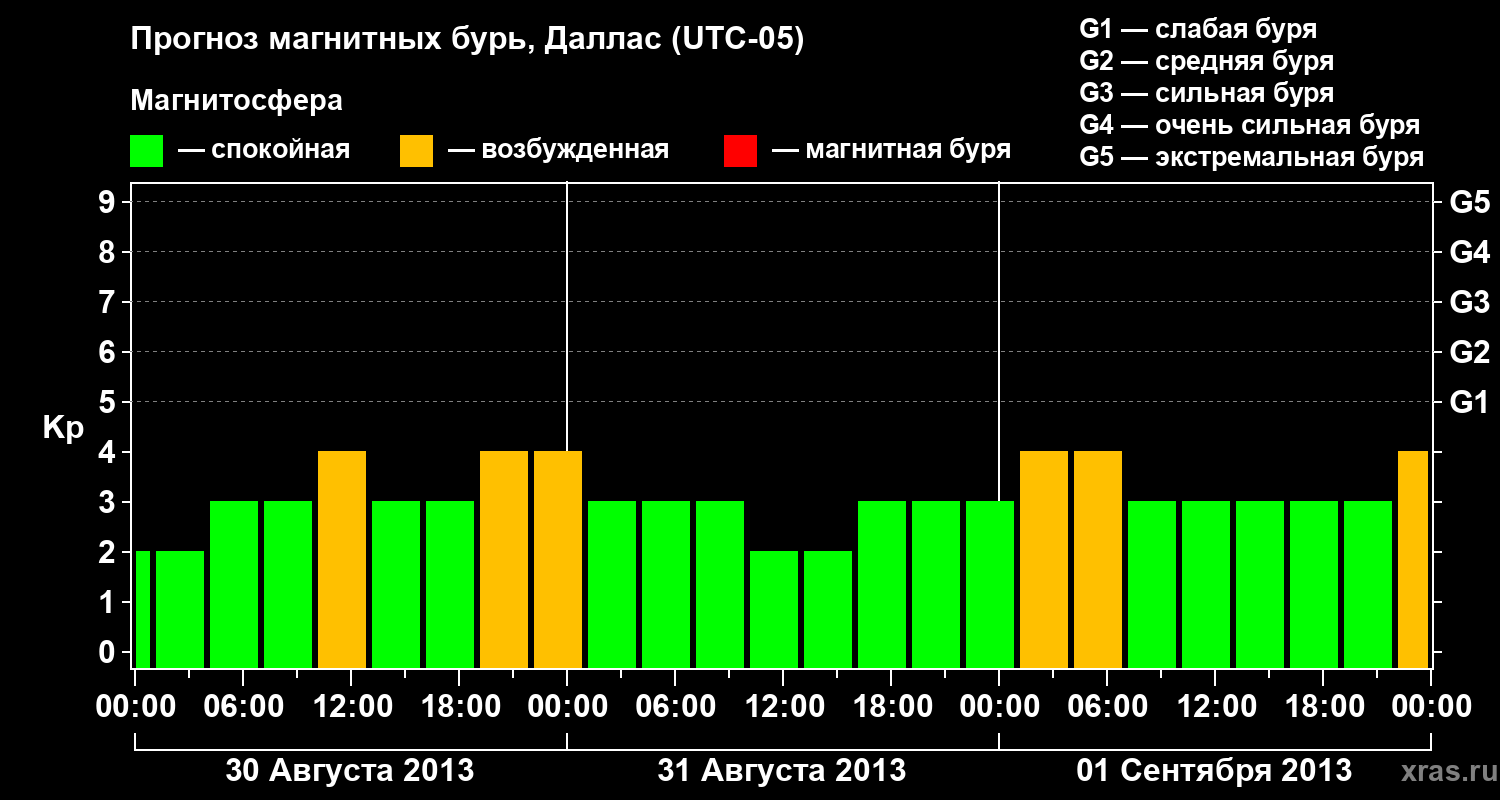Viewport: 1500px width, 800px height.
Task: Click the red 'магнитная буря' legend swatch
Action: (740, 151)
